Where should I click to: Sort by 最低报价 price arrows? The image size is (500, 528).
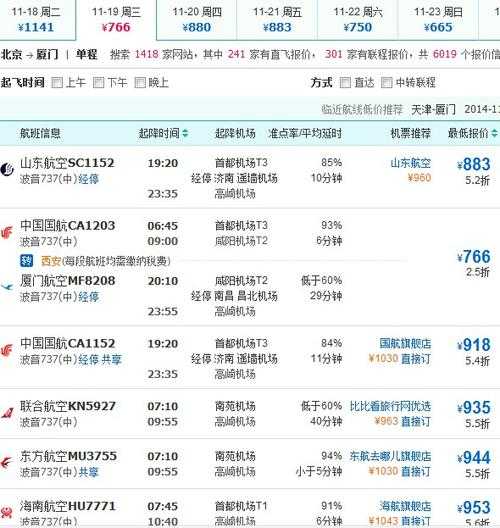point(494,133)
